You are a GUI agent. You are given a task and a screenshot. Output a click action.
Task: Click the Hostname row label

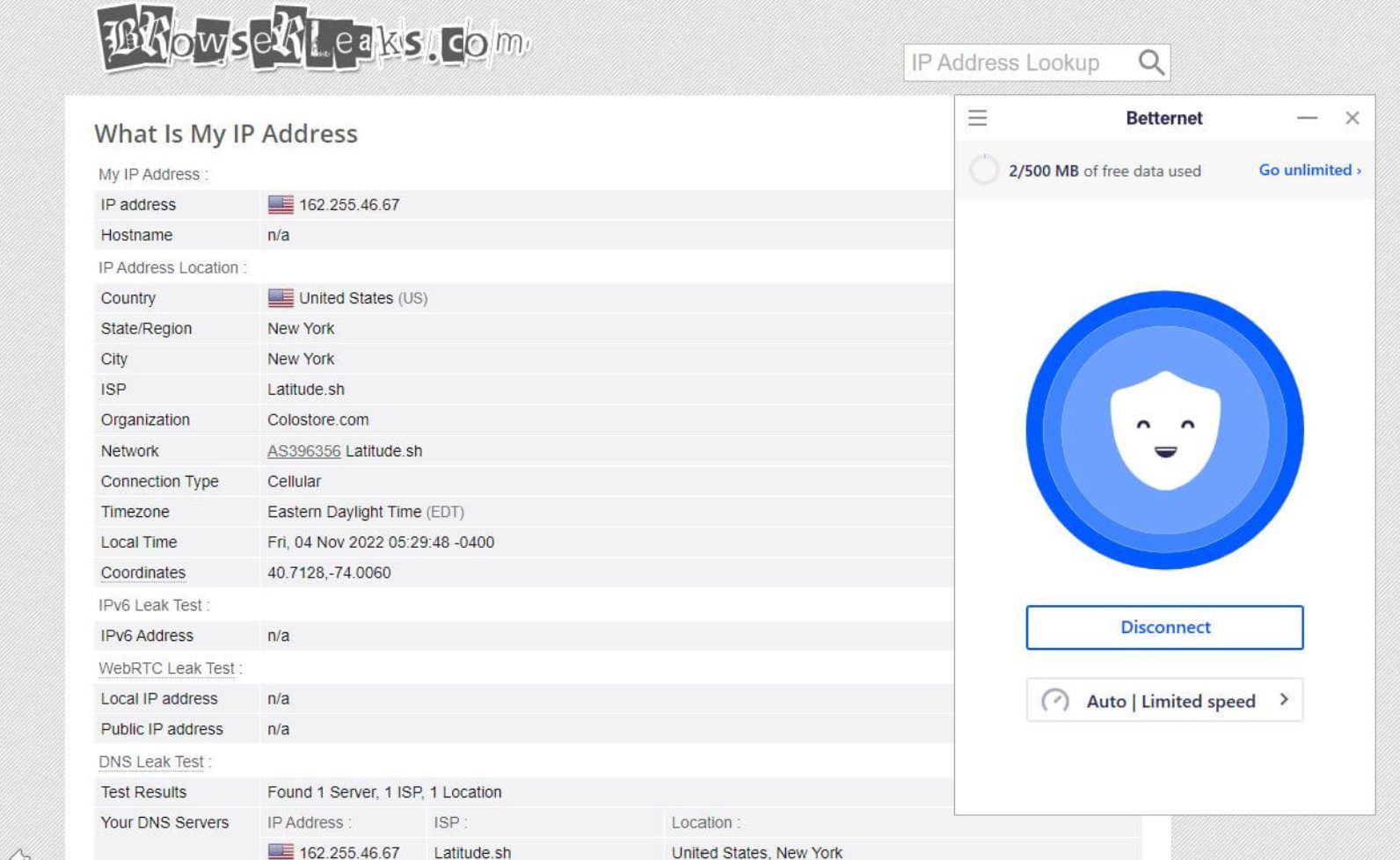point(136,235)
